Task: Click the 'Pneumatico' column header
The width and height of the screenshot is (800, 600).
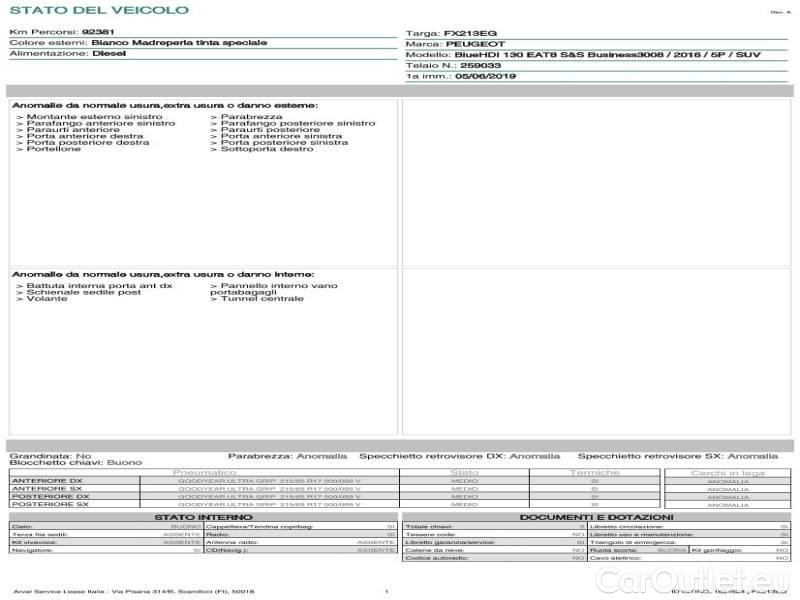Action: click(205, 473)
